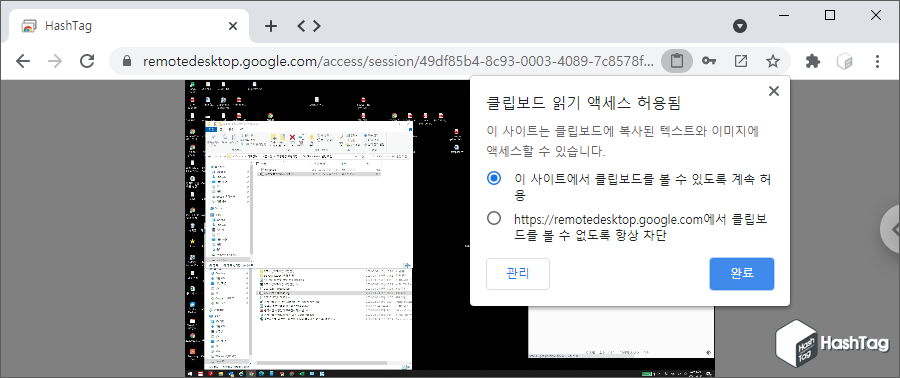Select the HashTag browser tab
Viewport: 900px width, 378px height.
click(129, 26)
